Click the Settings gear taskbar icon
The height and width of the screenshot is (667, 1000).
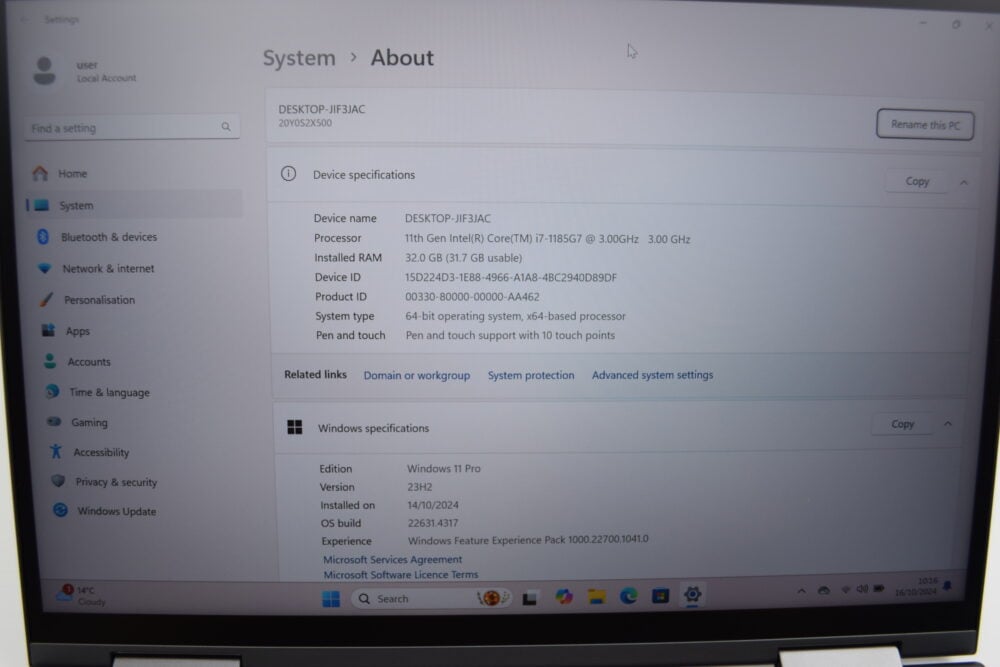[693, 595]
